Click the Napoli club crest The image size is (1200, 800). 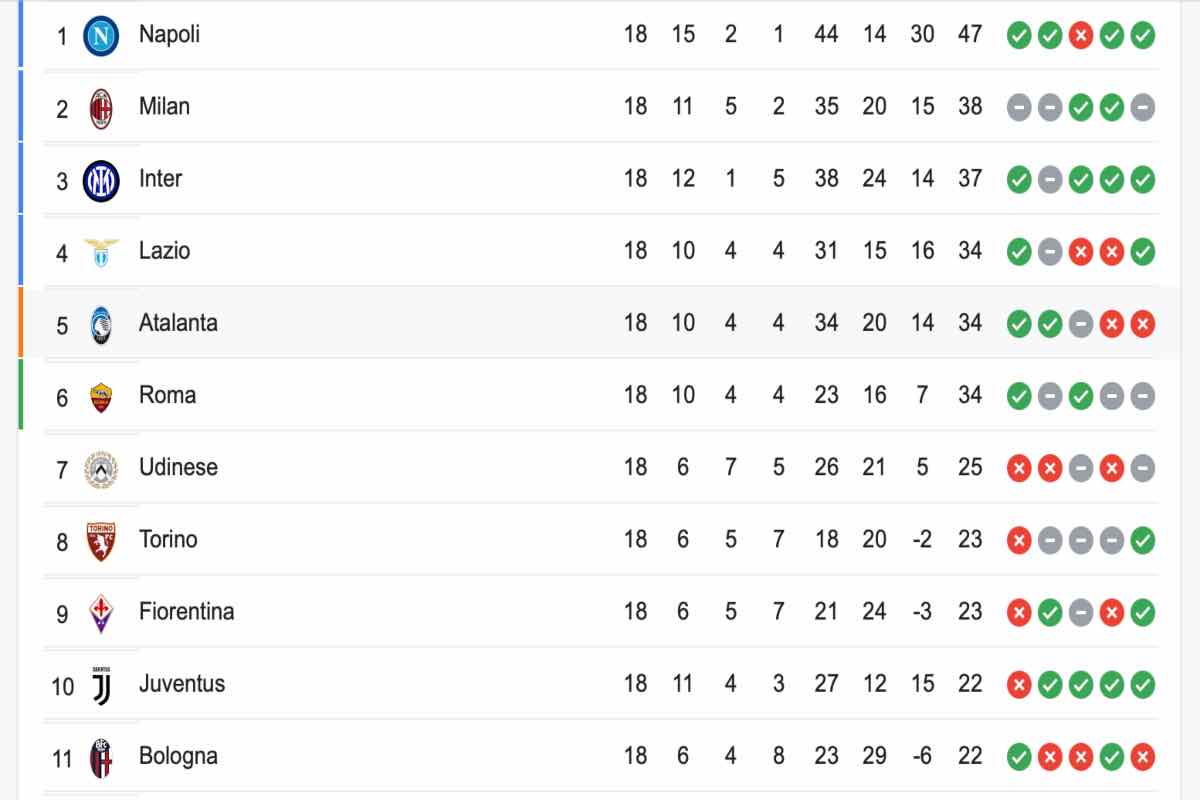click(x=101, y=36)
